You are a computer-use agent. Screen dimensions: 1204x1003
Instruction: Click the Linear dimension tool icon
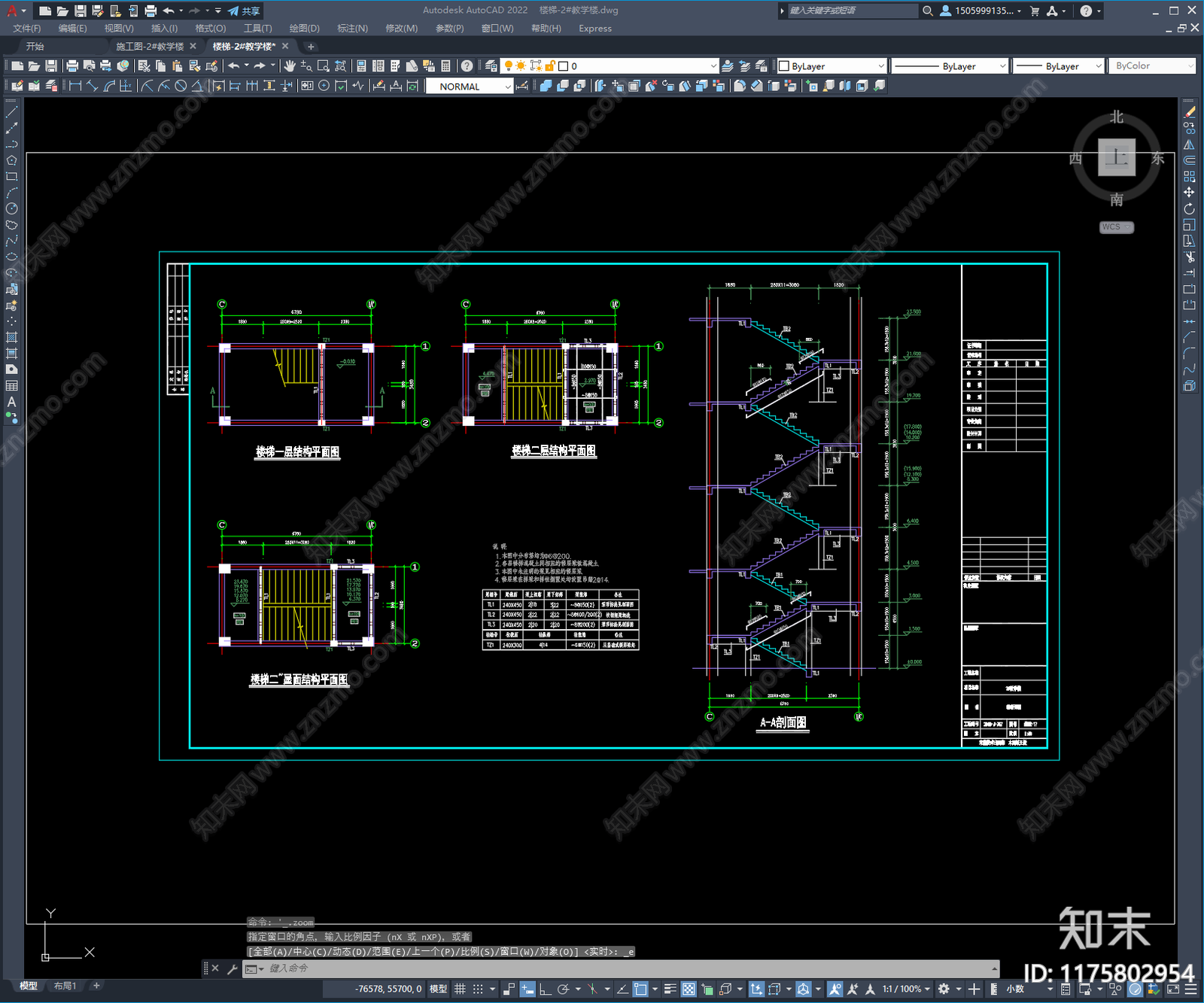click(x=75, y=86)
